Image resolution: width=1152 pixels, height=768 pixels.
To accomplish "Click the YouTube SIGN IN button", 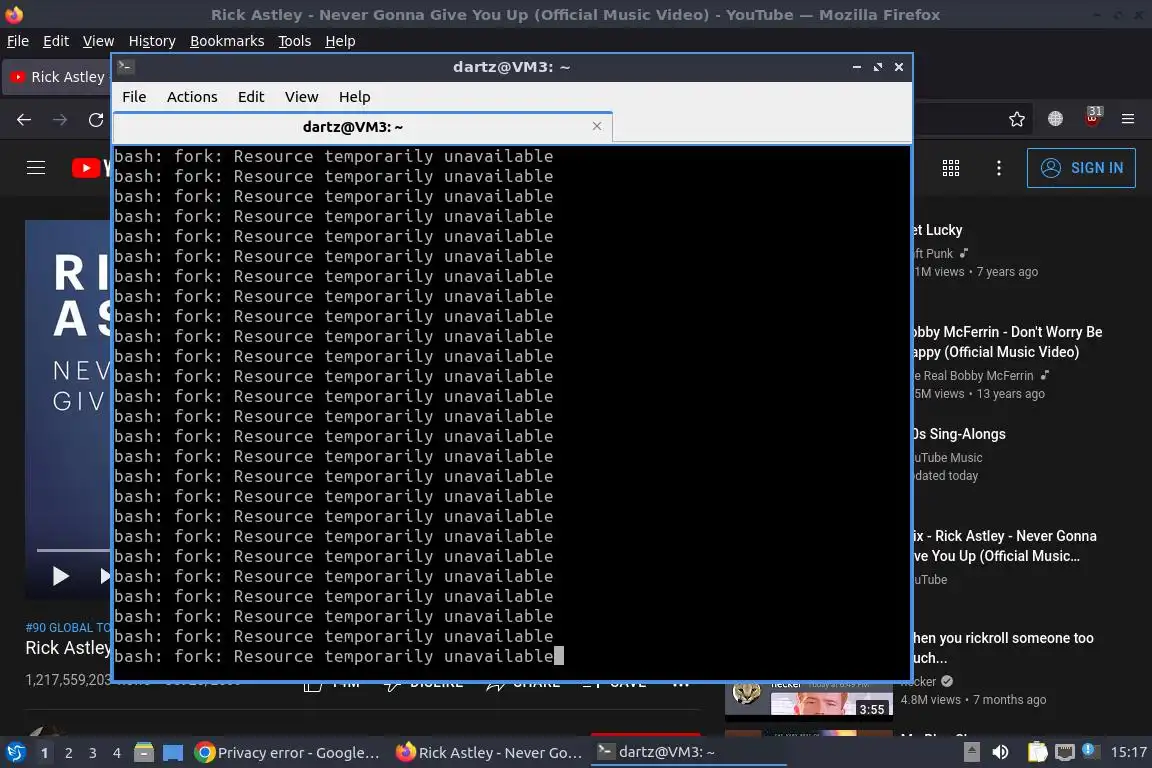I will 1081,168.
